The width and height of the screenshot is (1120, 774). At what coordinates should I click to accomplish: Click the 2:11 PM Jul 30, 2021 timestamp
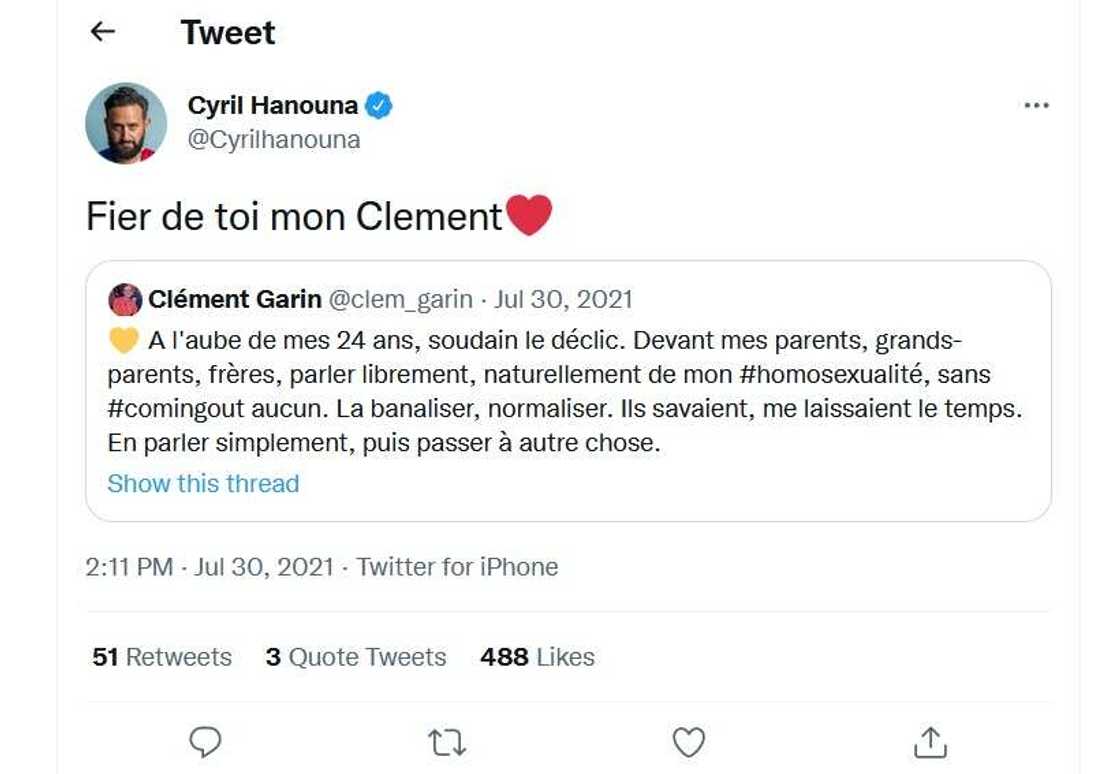tap(209, 567)
